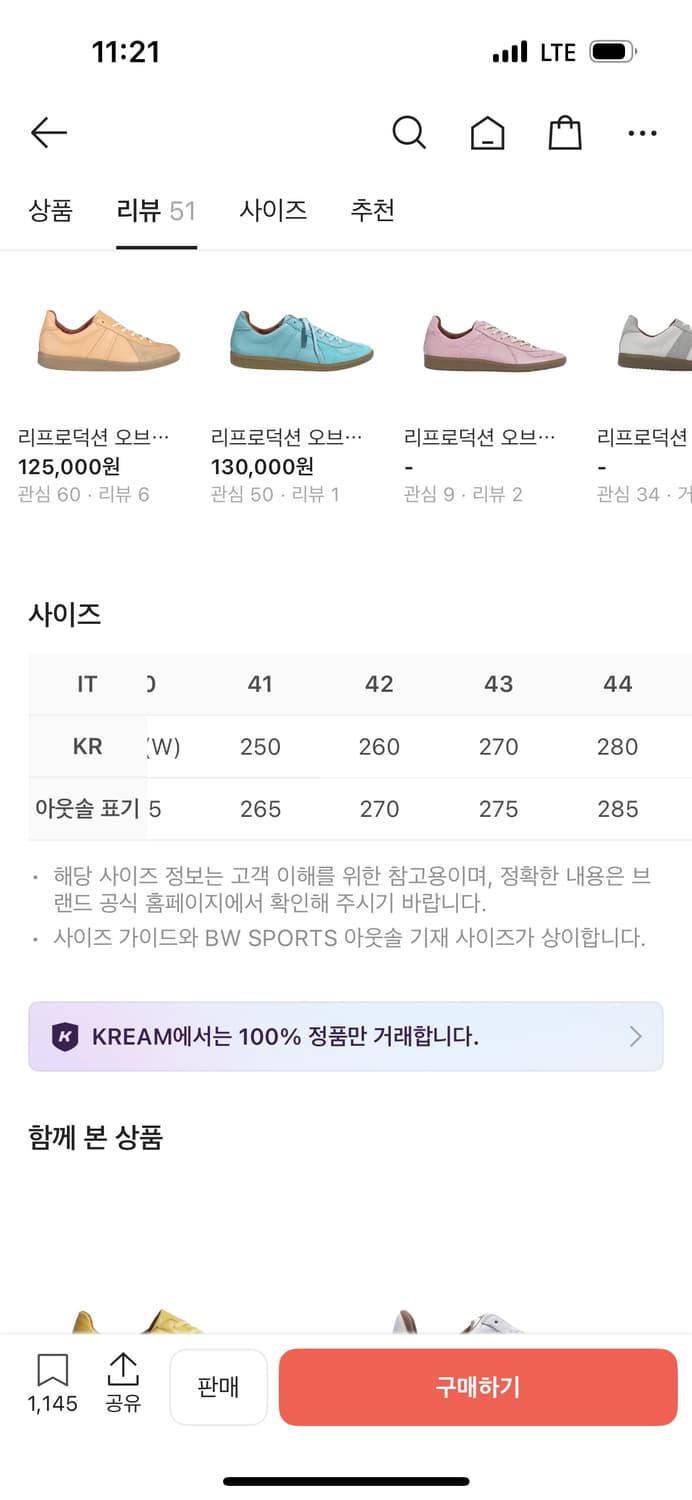692x1500 pixels.
Task: Open the shopping bag icon
Action: click(x=564, y=131)
